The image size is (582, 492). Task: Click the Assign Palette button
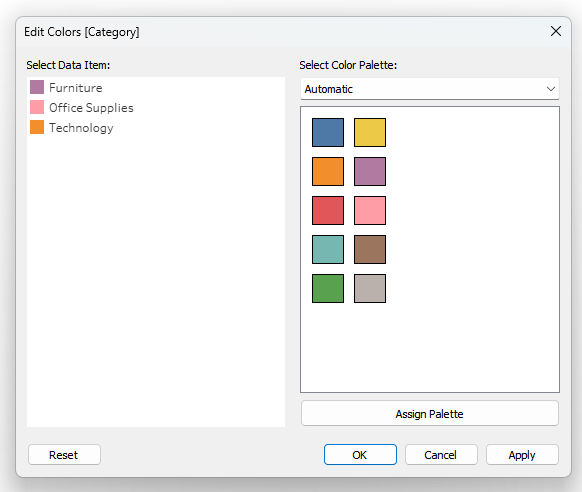(429, 413)
